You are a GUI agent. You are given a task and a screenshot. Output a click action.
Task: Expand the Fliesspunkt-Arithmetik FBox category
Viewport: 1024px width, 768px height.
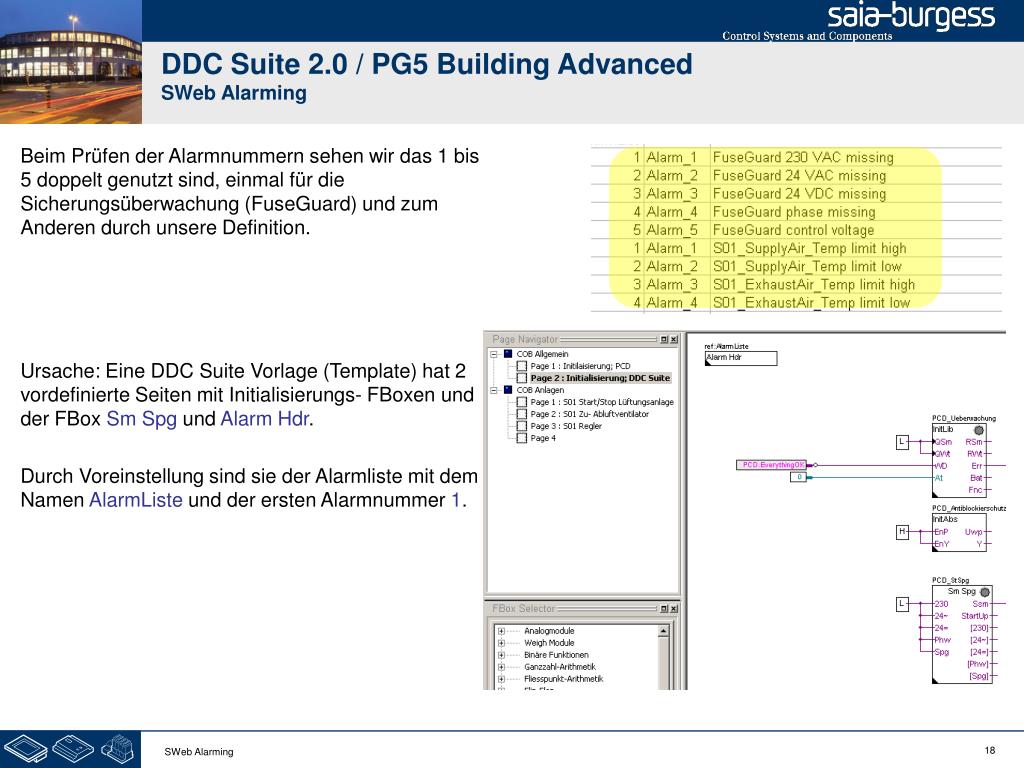(x=501, y=679)
